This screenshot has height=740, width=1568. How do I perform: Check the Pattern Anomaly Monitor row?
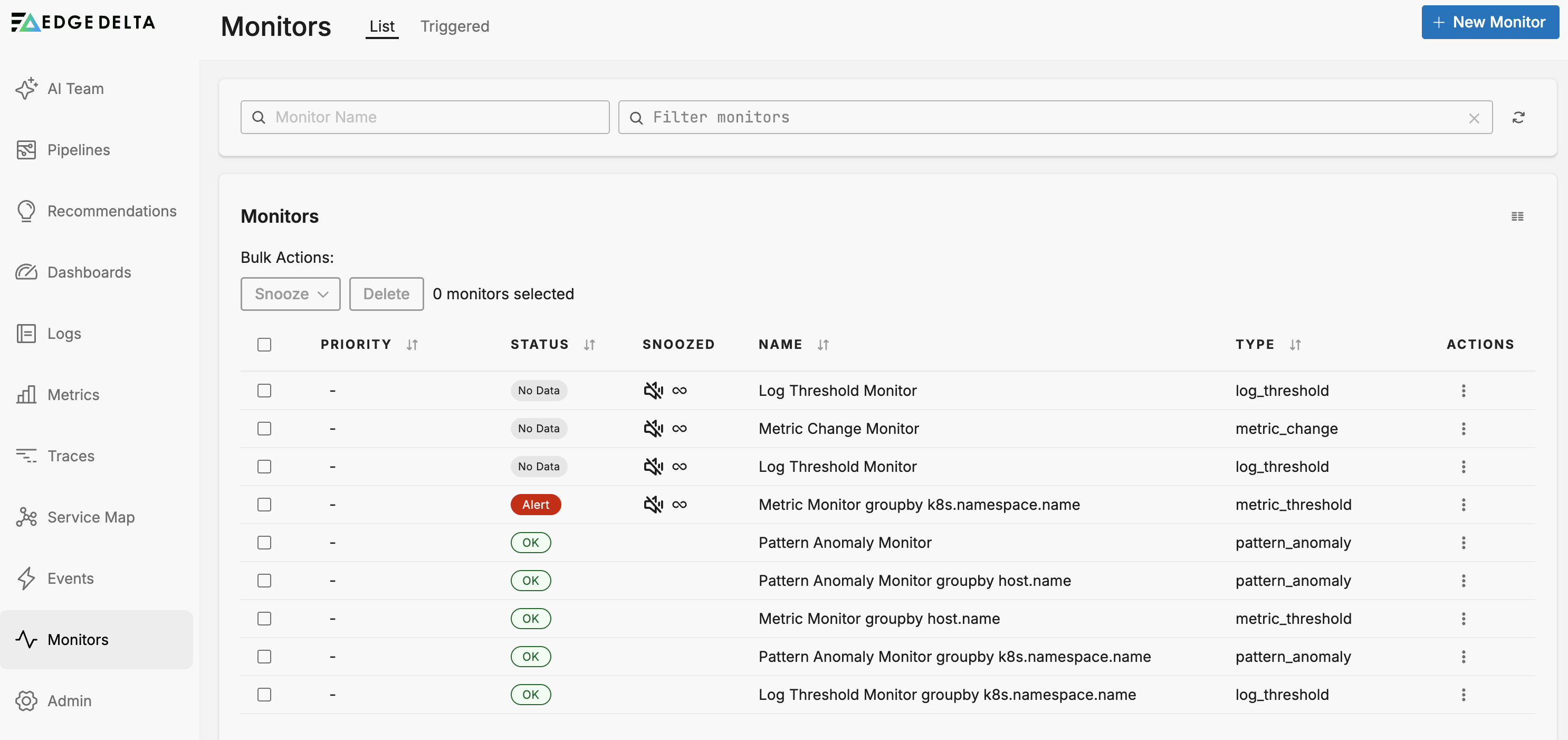[264, 542]
